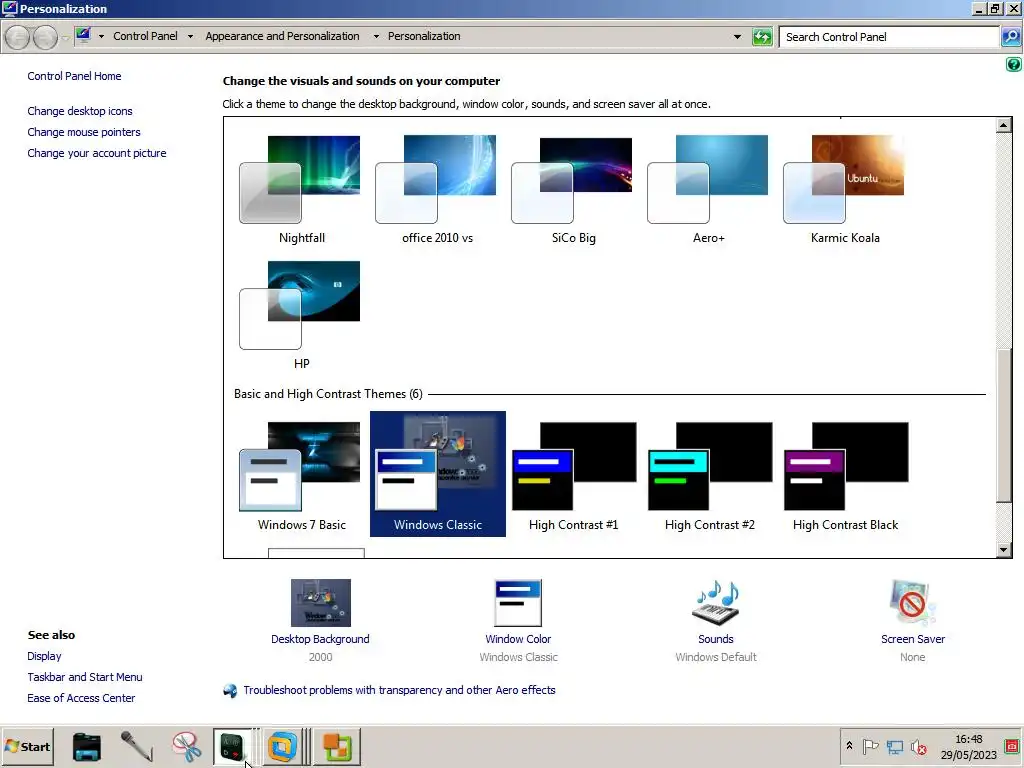Image resolution: width=1024 pixels, height=768 pixels.
Task: Open the Display link
Action: [44, 656]
